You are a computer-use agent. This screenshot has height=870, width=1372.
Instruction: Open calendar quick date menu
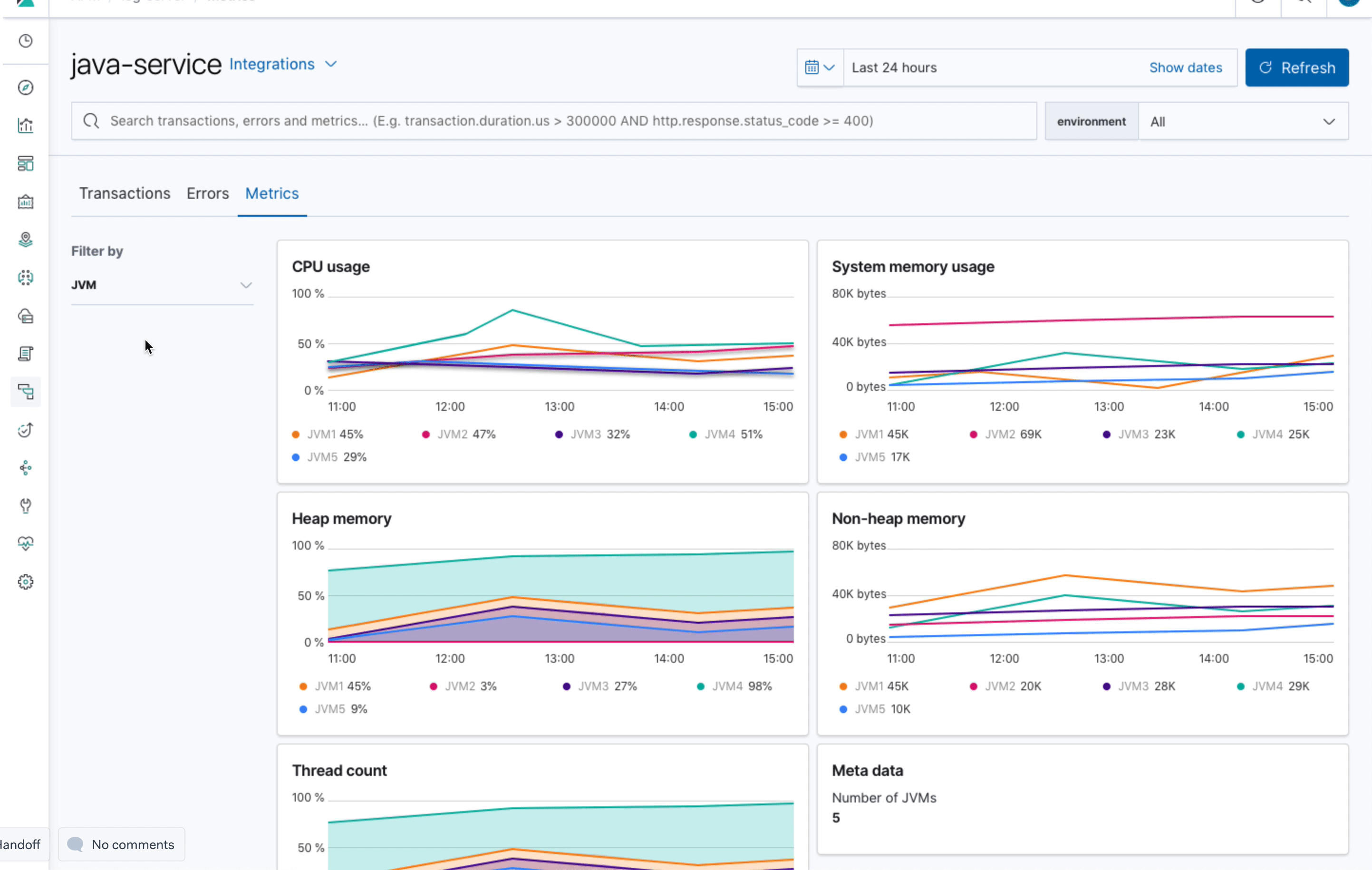click(x=819, y=68)
